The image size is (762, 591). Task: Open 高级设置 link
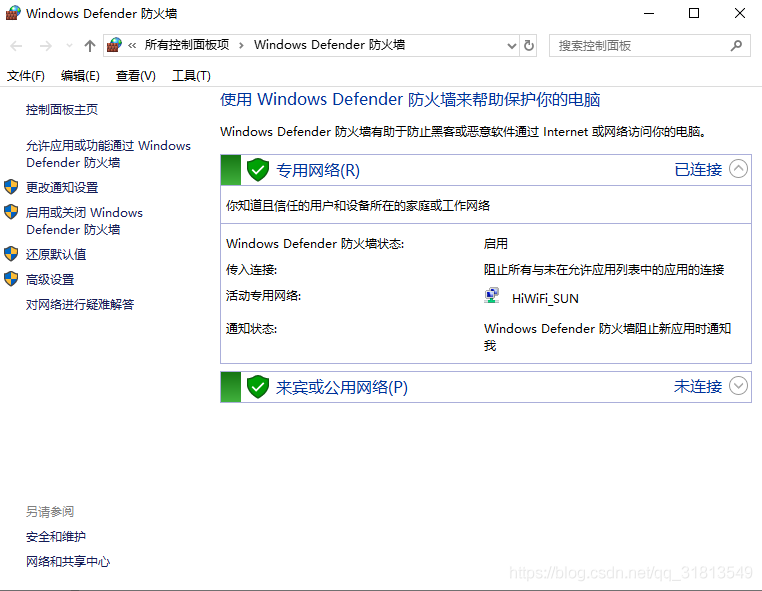pos(50,280)
